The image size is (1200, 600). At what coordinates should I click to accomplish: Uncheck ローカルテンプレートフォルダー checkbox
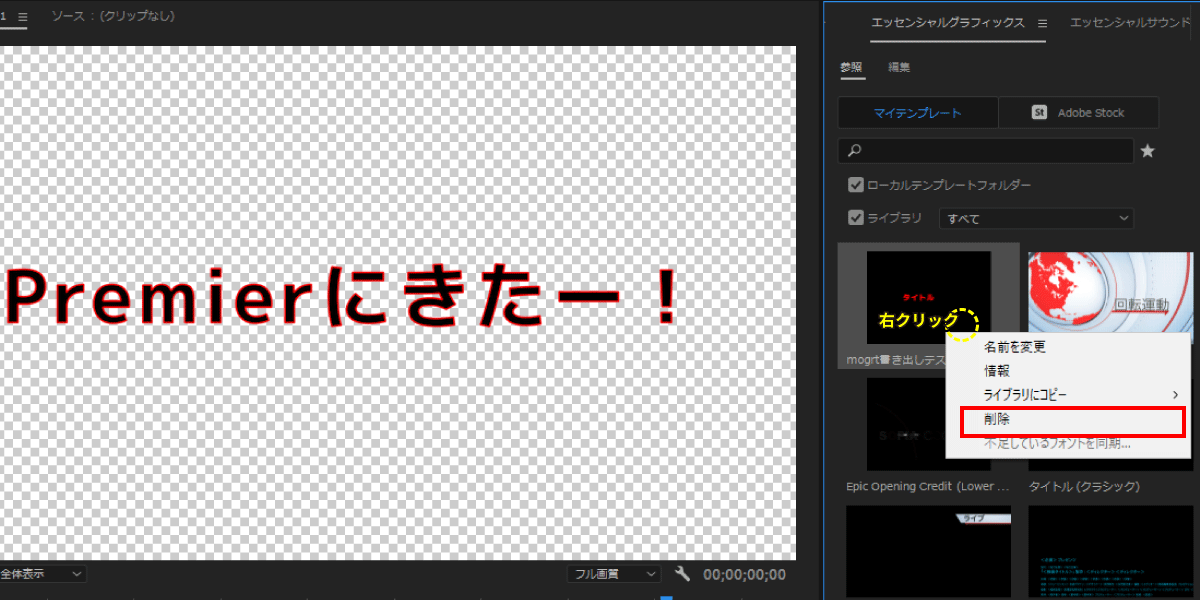pyautogui.click(x=855, y=185)
